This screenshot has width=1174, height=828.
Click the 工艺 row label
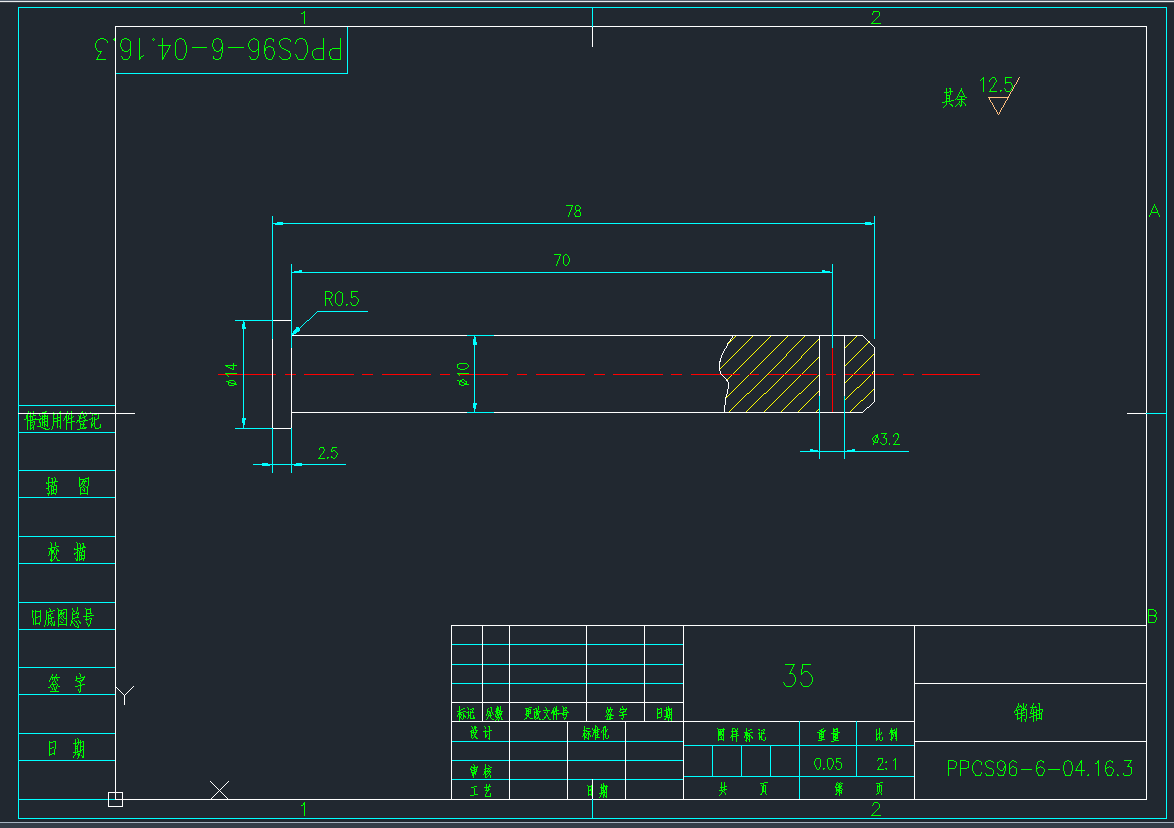tap(481, 791)
